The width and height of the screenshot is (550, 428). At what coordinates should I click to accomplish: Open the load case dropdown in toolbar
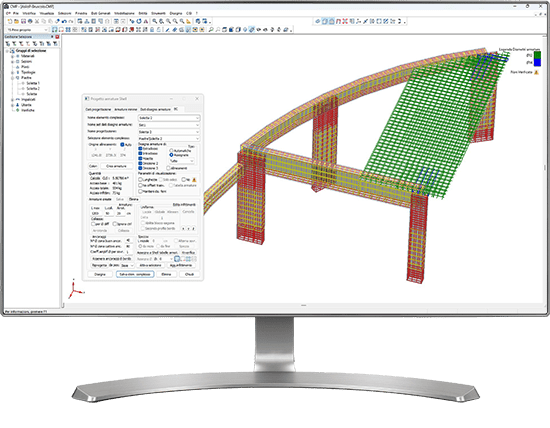click(27, 30)
